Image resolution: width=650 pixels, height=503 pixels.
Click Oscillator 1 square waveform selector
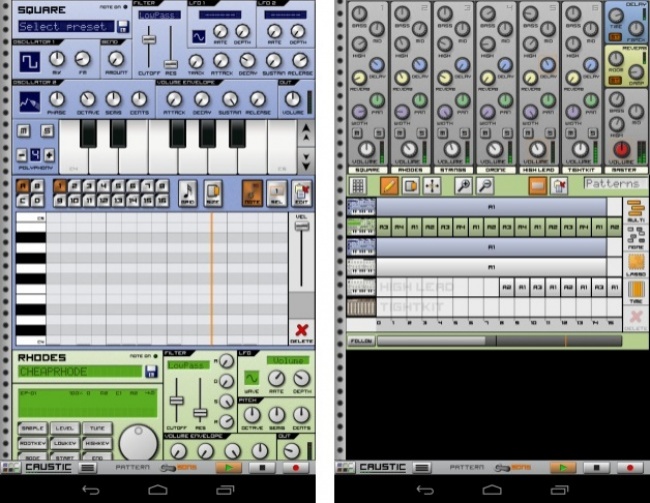click(30, 62)
